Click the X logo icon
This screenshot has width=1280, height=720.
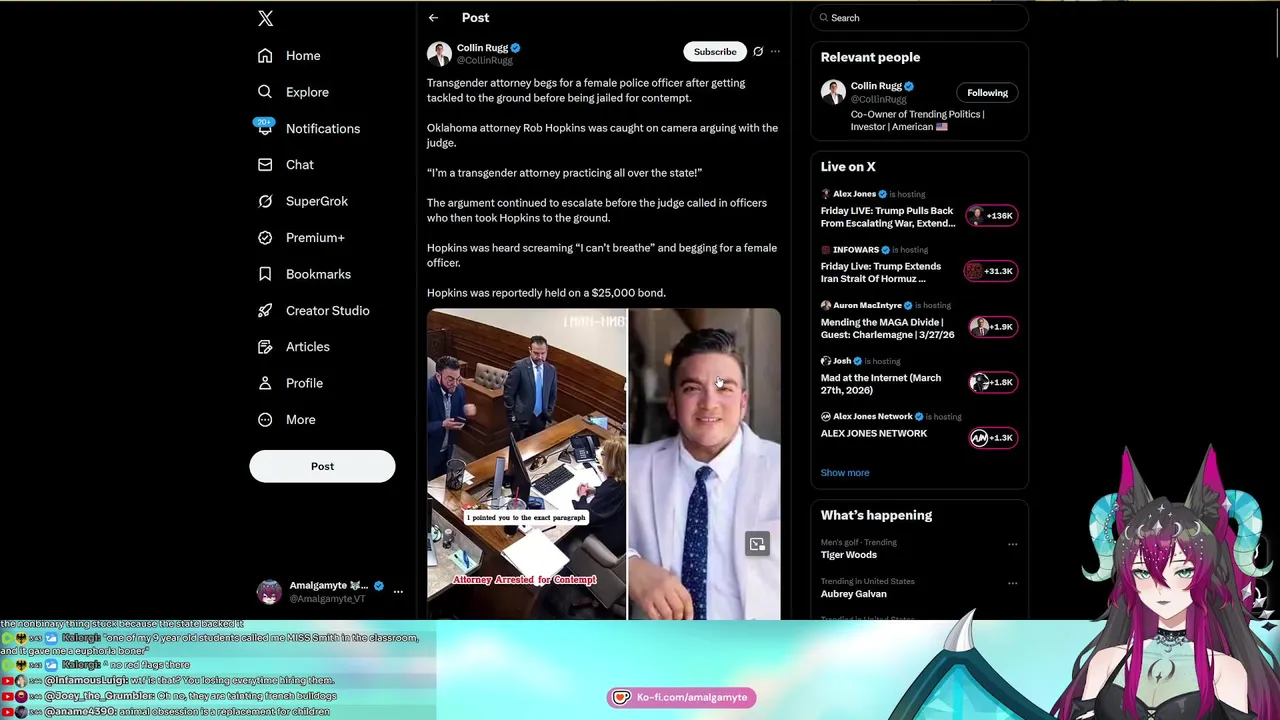(265, 18)
